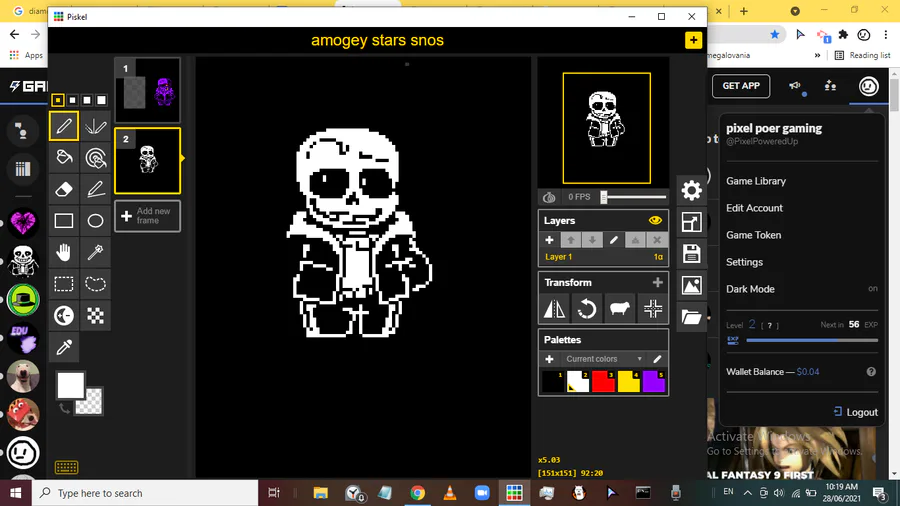
Task: Show more bookmarks chevron in Chrome
Action: pyautogui.click(x=817, y=55)
